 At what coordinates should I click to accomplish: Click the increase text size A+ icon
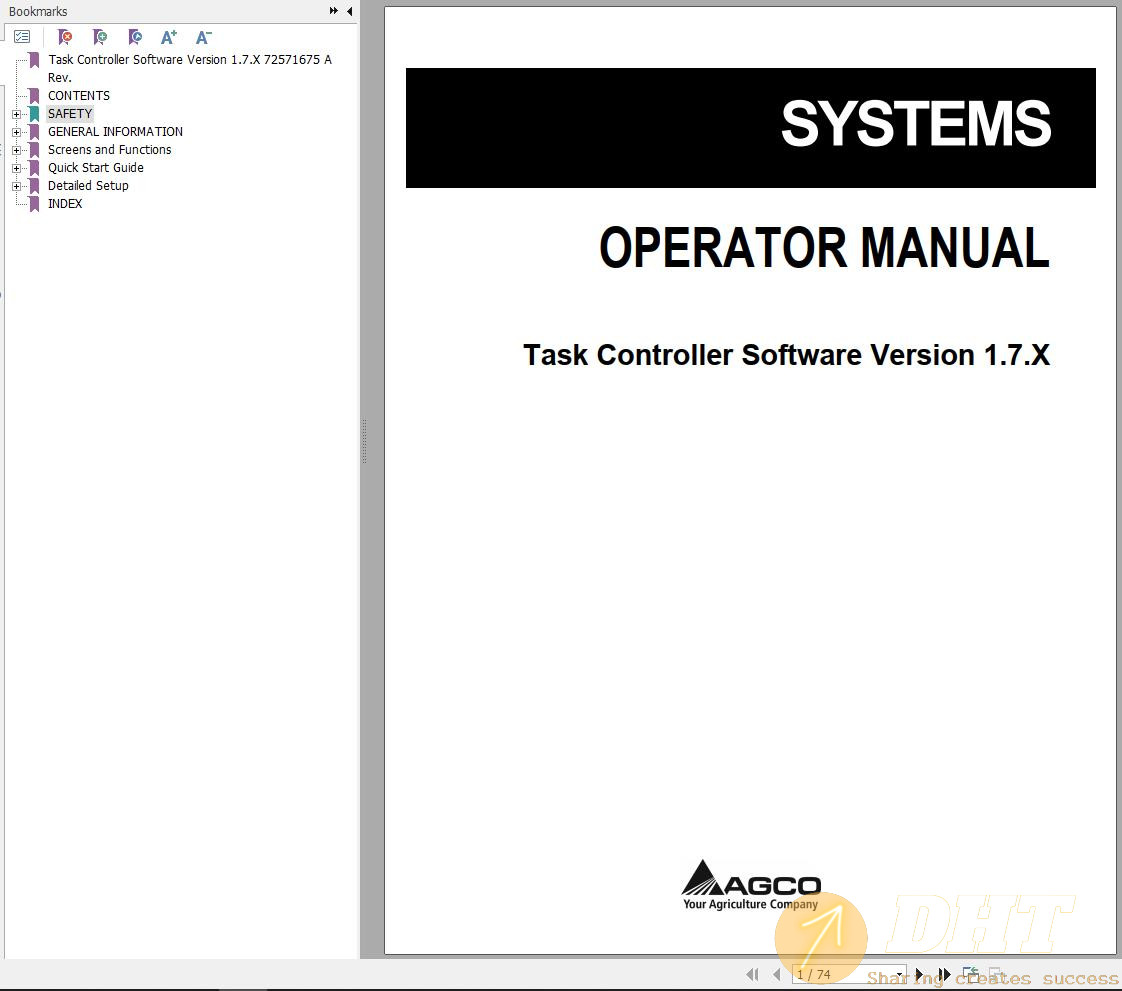click(169, 37)
